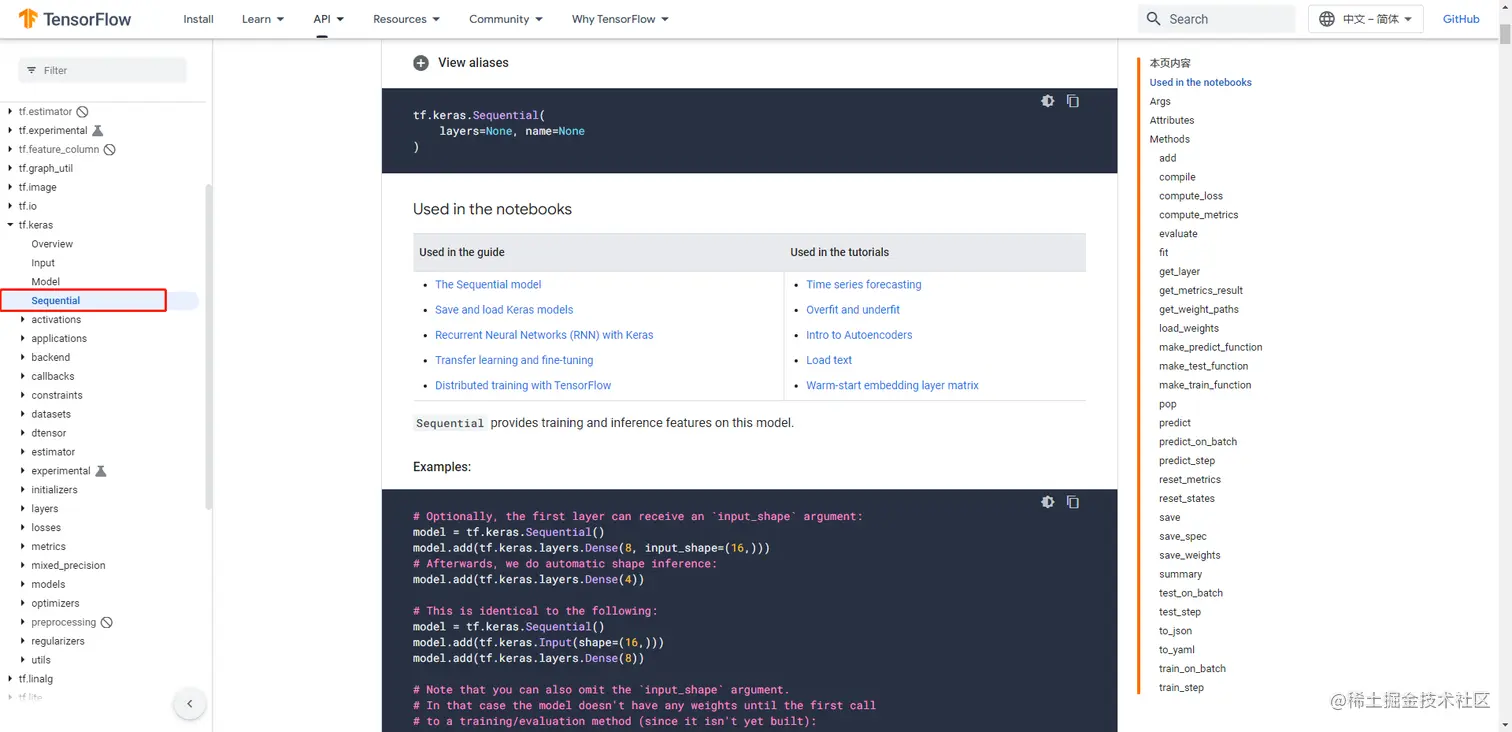1512x732 pixels.
Task: Select Overview under tf.keras
Action: click(x=52, y=244)
